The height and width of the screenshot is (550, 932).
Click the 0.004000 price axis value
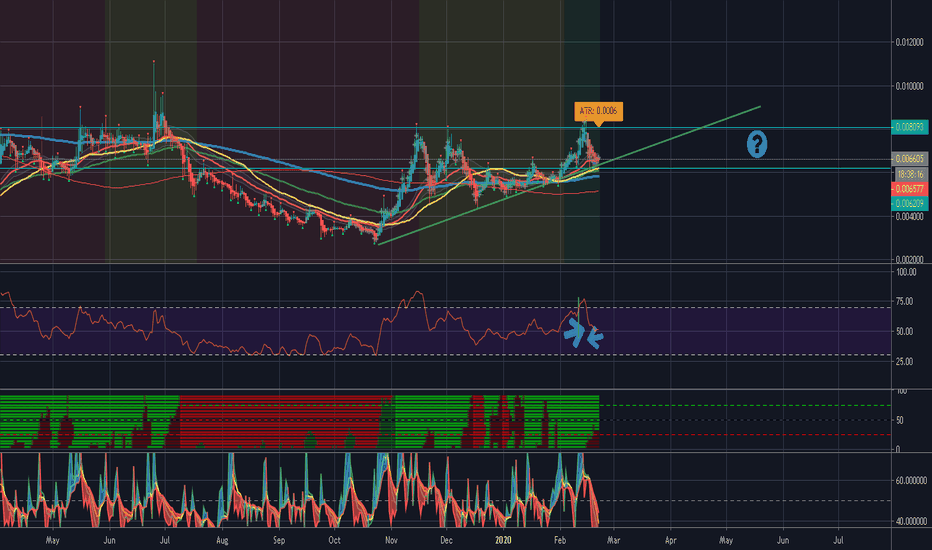click(x=909, y=216)
